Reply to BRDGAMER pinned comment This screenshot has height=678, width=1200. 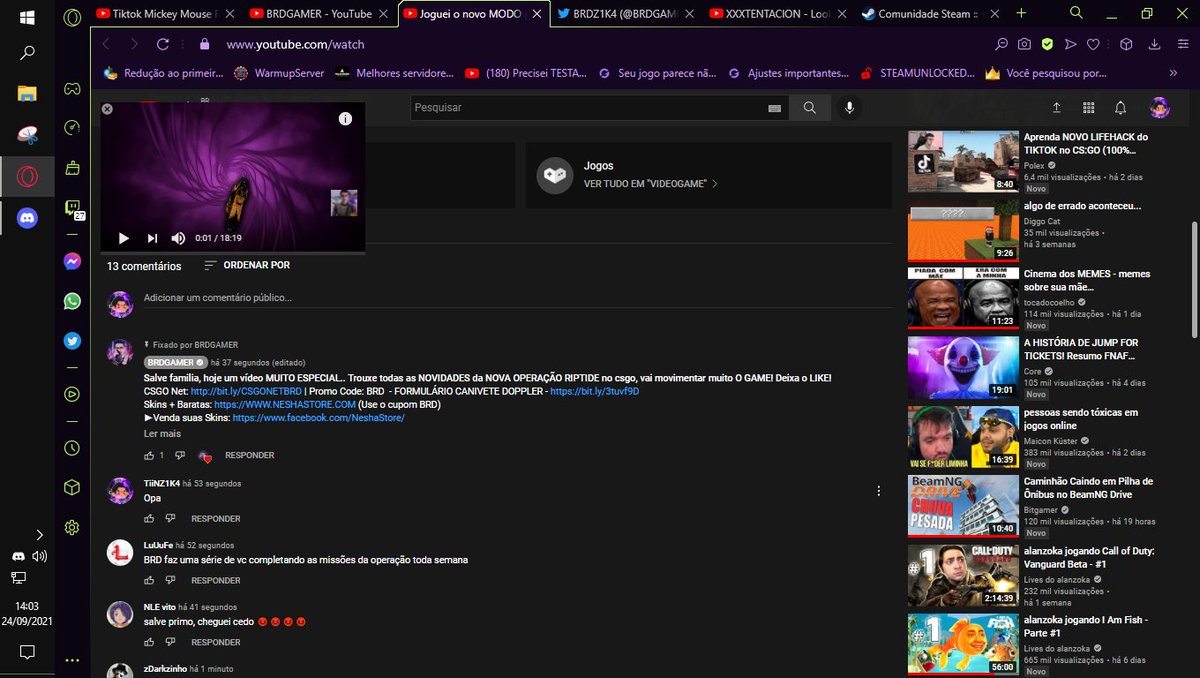pyautogui.click(x=249, y=455)
